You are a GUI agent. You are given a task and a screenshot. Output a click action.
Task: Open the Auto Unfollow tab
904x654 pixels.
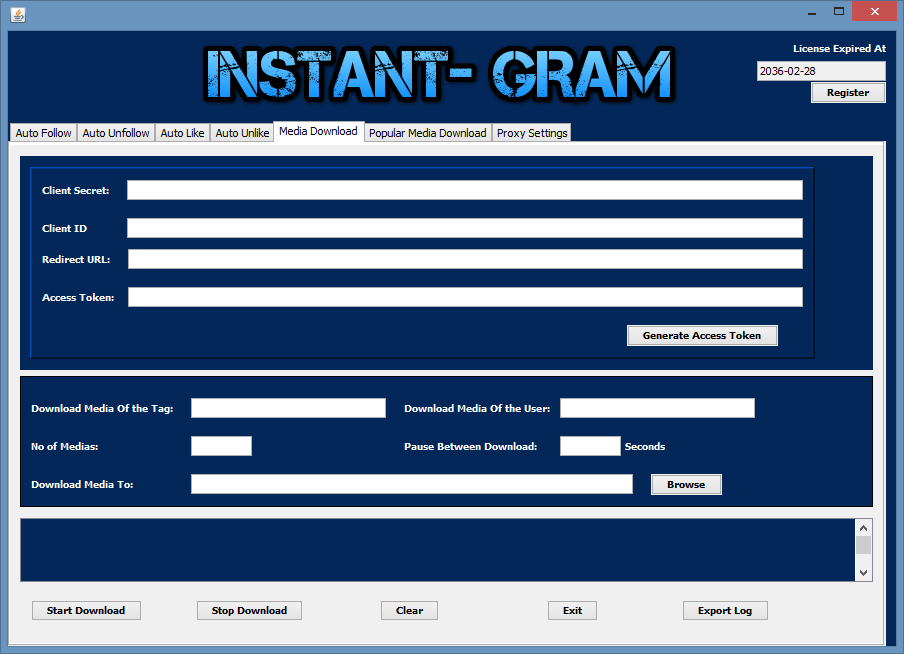[x=116, y=133]
